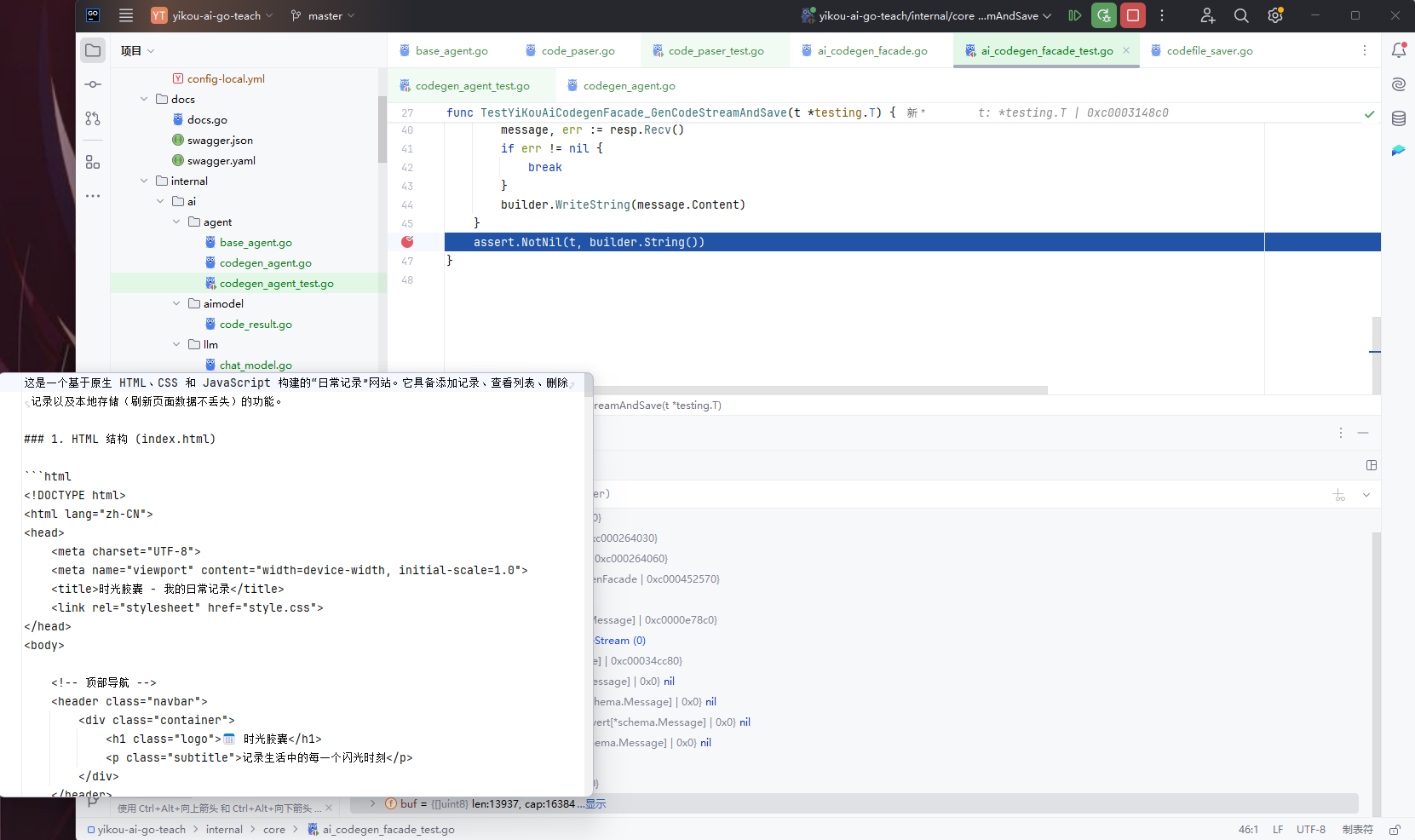Expand the watch expression history dropdown
The height and width of the screenshot is (840, 1415).
pos(1366,495)
